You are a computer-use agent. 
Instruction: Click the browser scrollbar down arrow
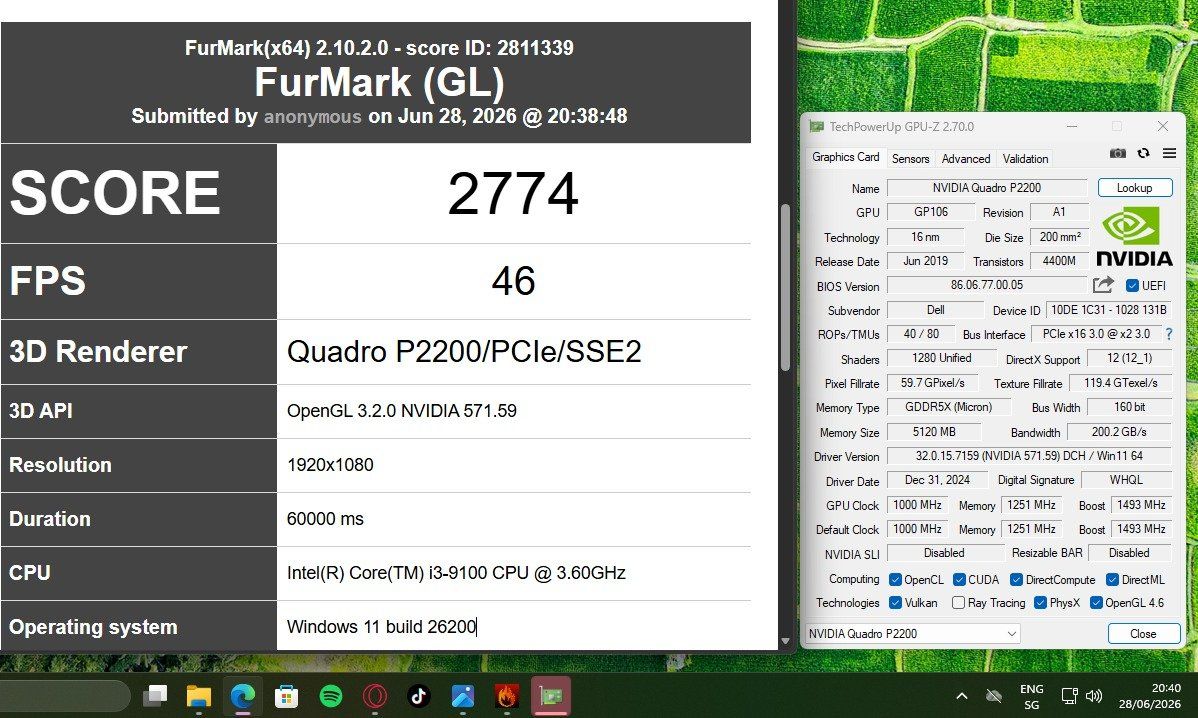point(785,642)
